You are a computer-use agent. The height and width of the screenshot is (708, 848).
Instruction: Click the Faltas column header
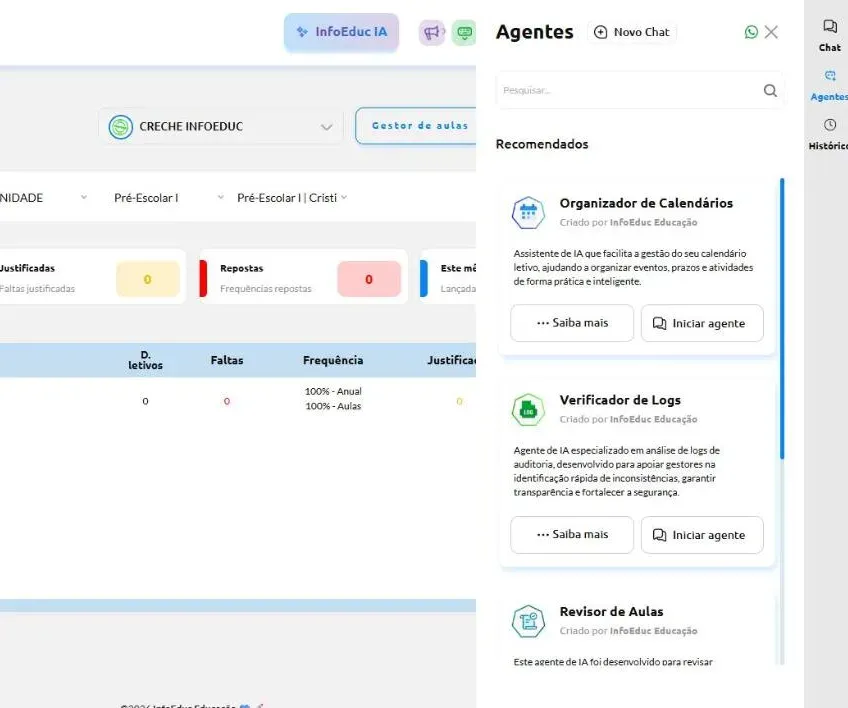(x=227, y=360)
